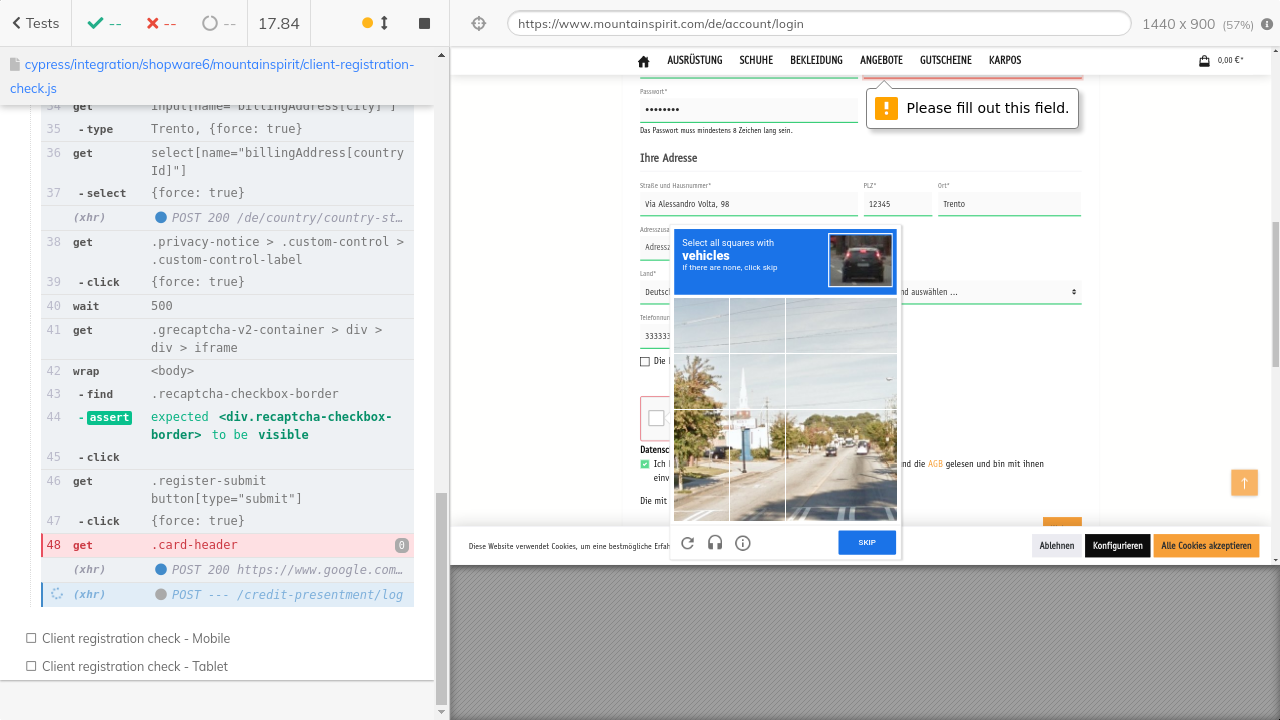Go back to the Tests list
This screenshot has height=720, width=1280.
point(35,23)
